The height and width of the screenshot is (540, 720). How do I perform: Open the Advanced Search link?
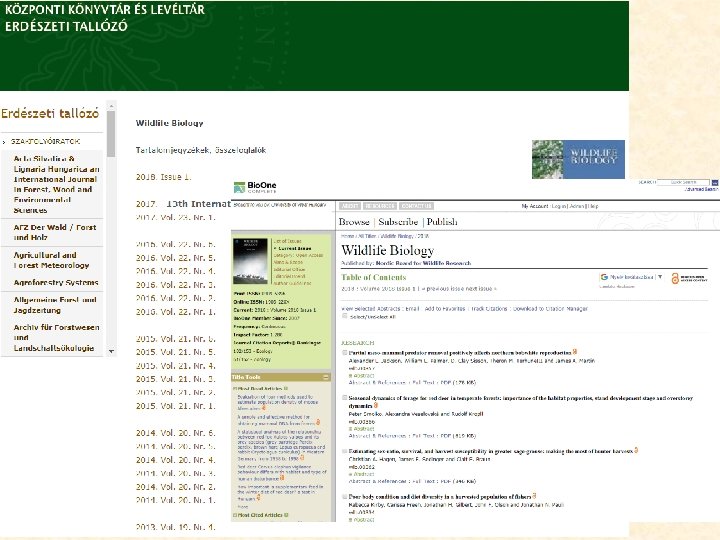(x=701, y=189)
